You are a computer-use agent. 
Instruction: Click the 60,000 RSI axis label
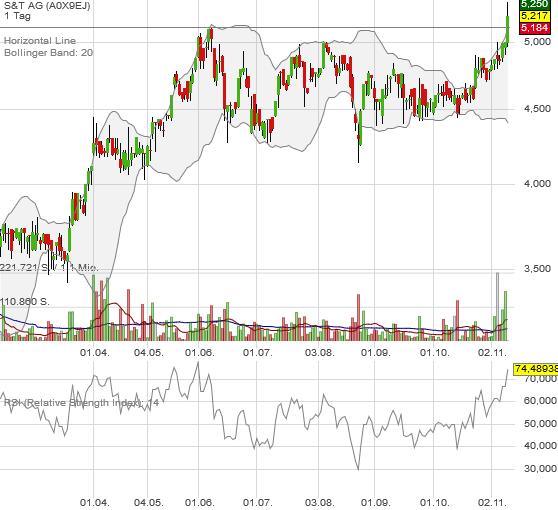[540, 401]
